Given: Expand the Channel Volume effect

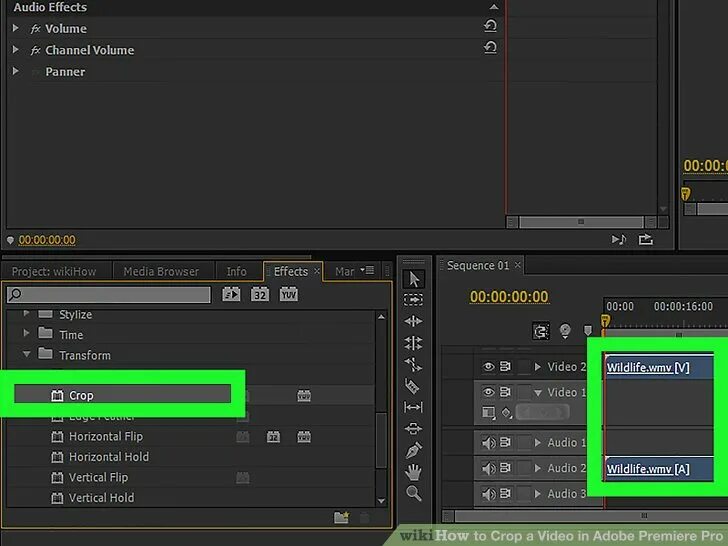Looking at the screenshot, I should pyautogui.click(x=15, y=50).
